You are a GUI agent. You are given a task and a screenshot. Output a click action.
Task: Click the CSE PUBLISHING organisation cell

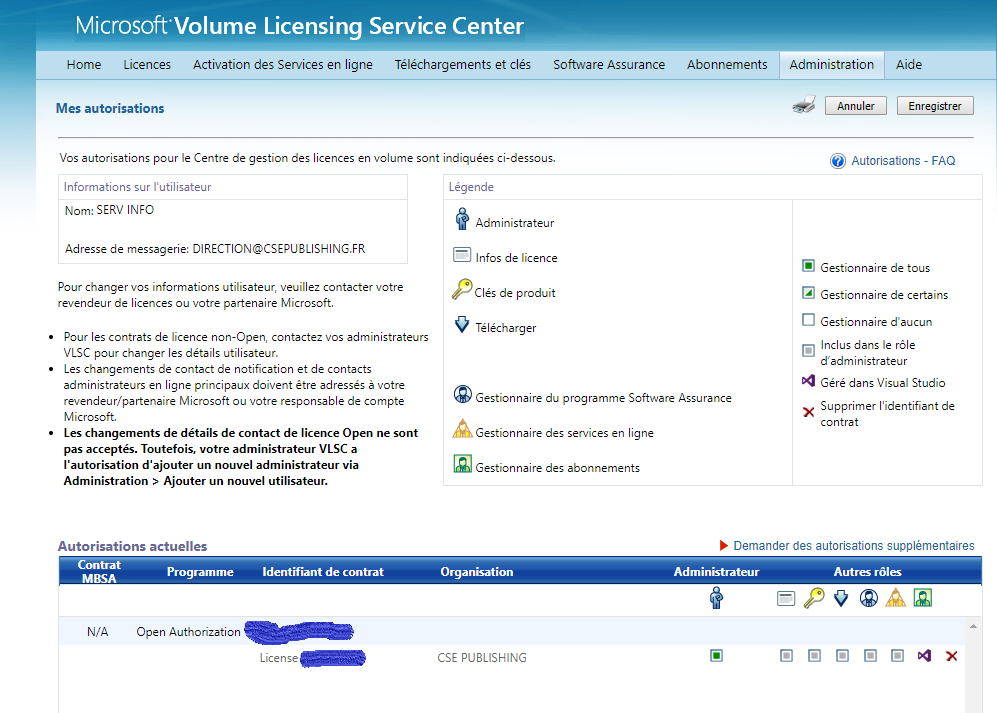[x=482, y=658]
